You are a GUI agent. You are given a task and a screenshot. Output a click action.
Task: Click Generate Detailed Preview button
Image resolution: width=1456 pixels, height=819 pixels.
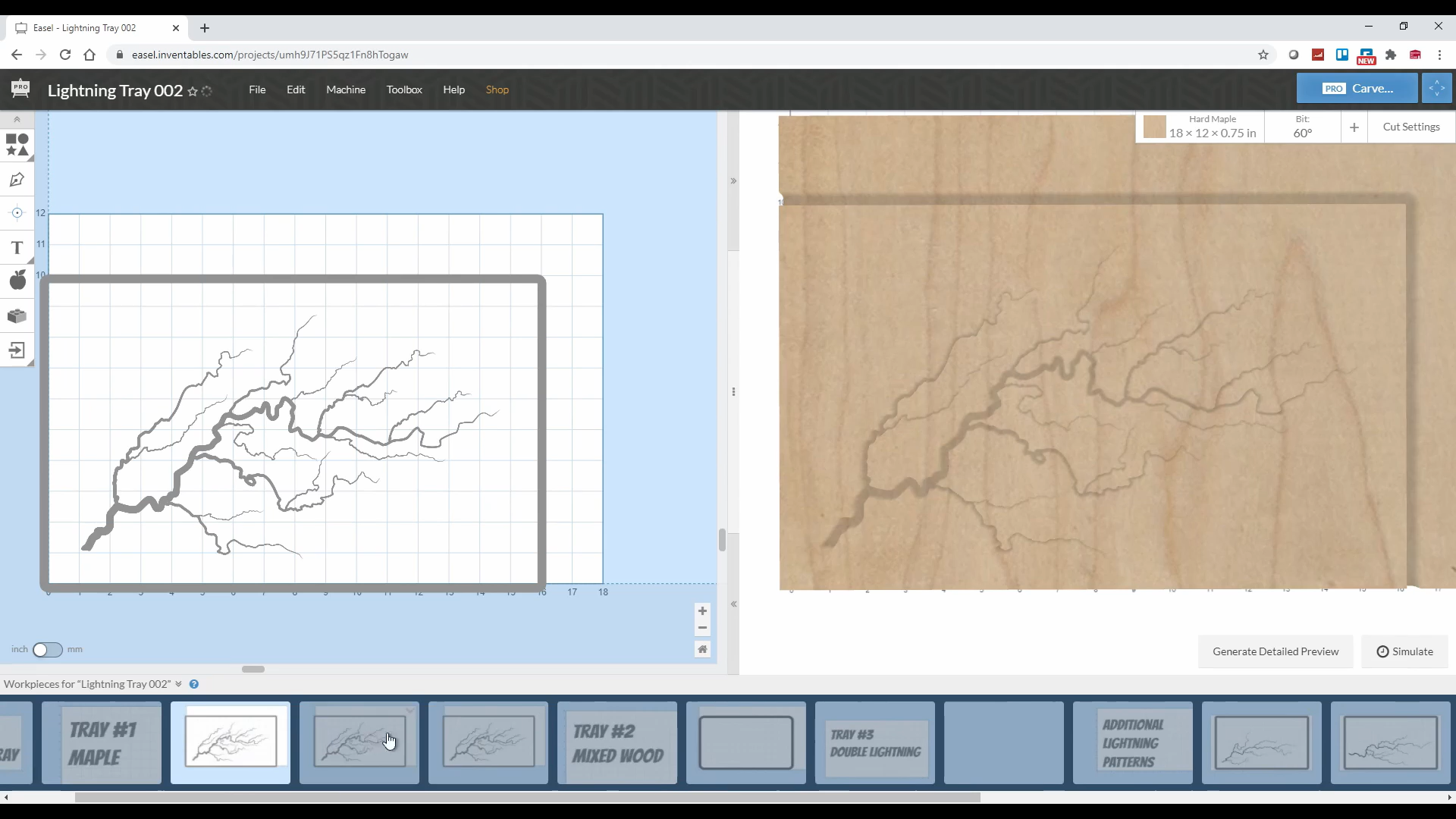tap(1275, 651)
